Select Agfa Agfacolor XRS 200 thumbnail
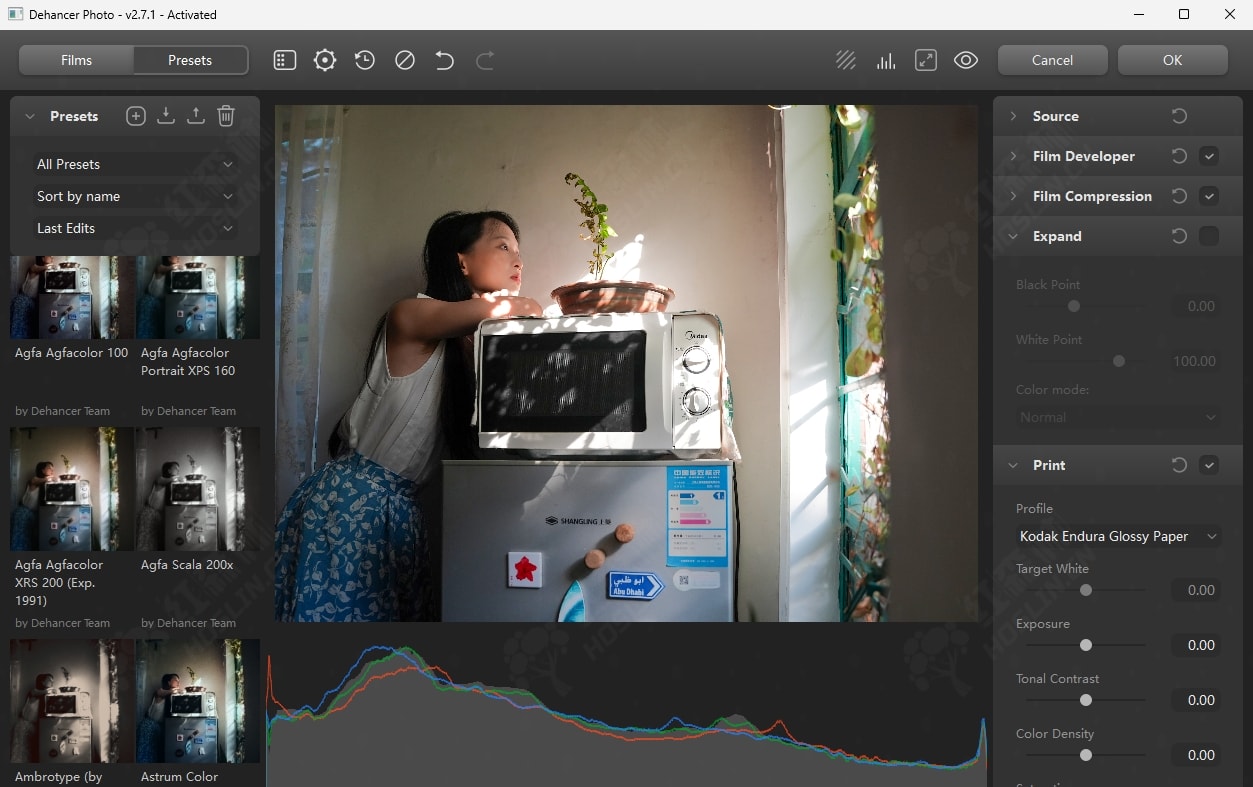Image resolution: width=1253 pixels, height=787 pixels. coord(71,489)
